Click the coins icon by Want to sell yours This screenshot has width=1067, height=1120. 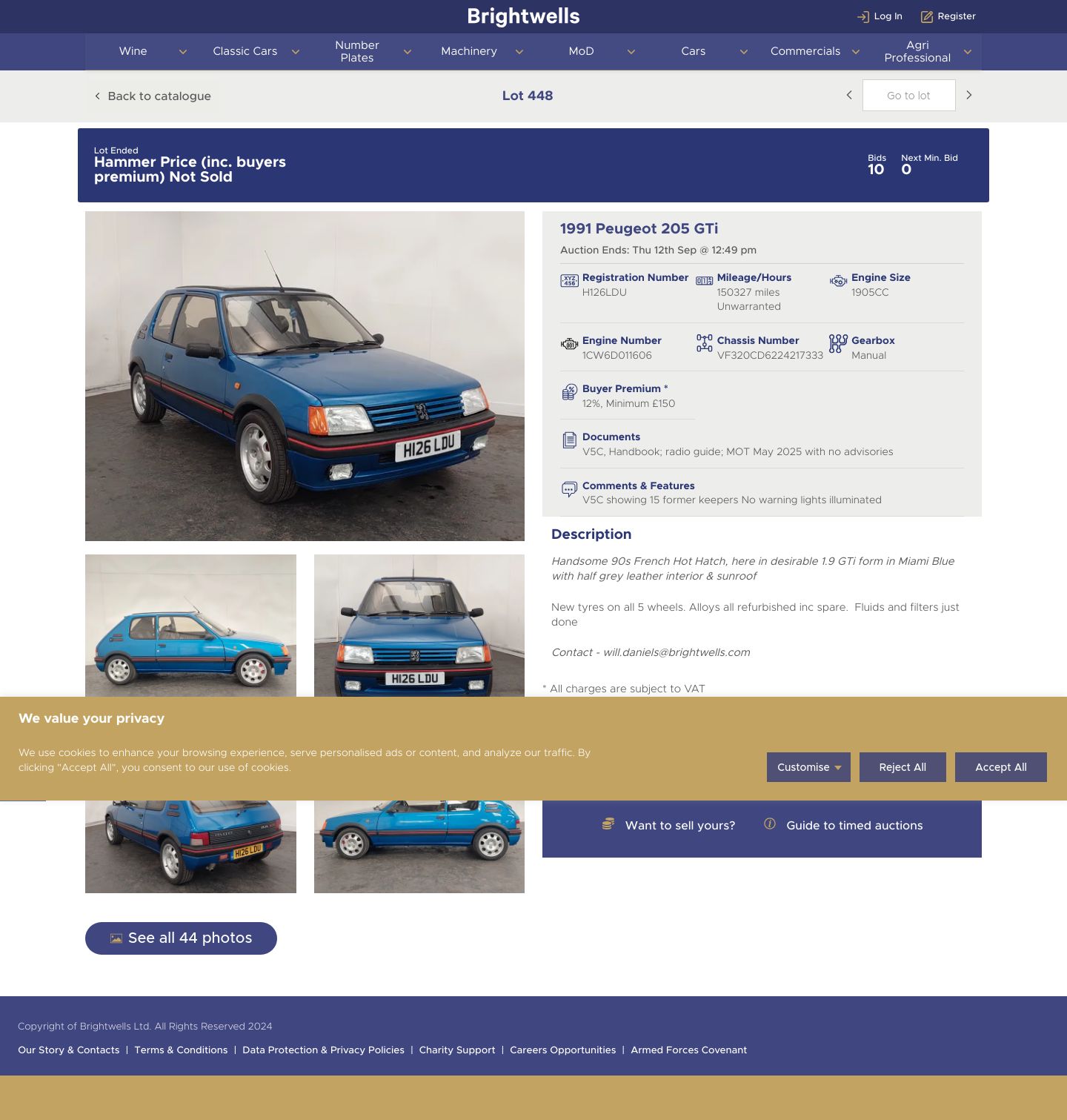click(608, 824)
